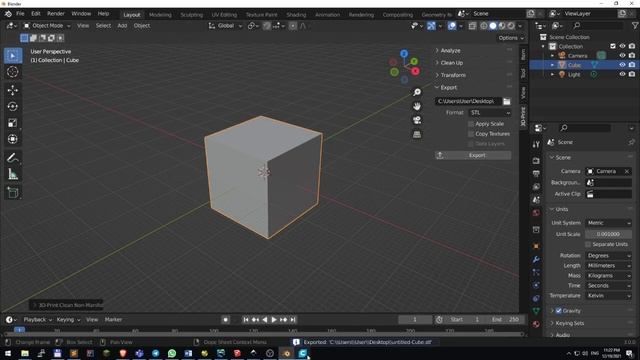
Task: Toggle Collection visibility eye icon
Action: 622,46
